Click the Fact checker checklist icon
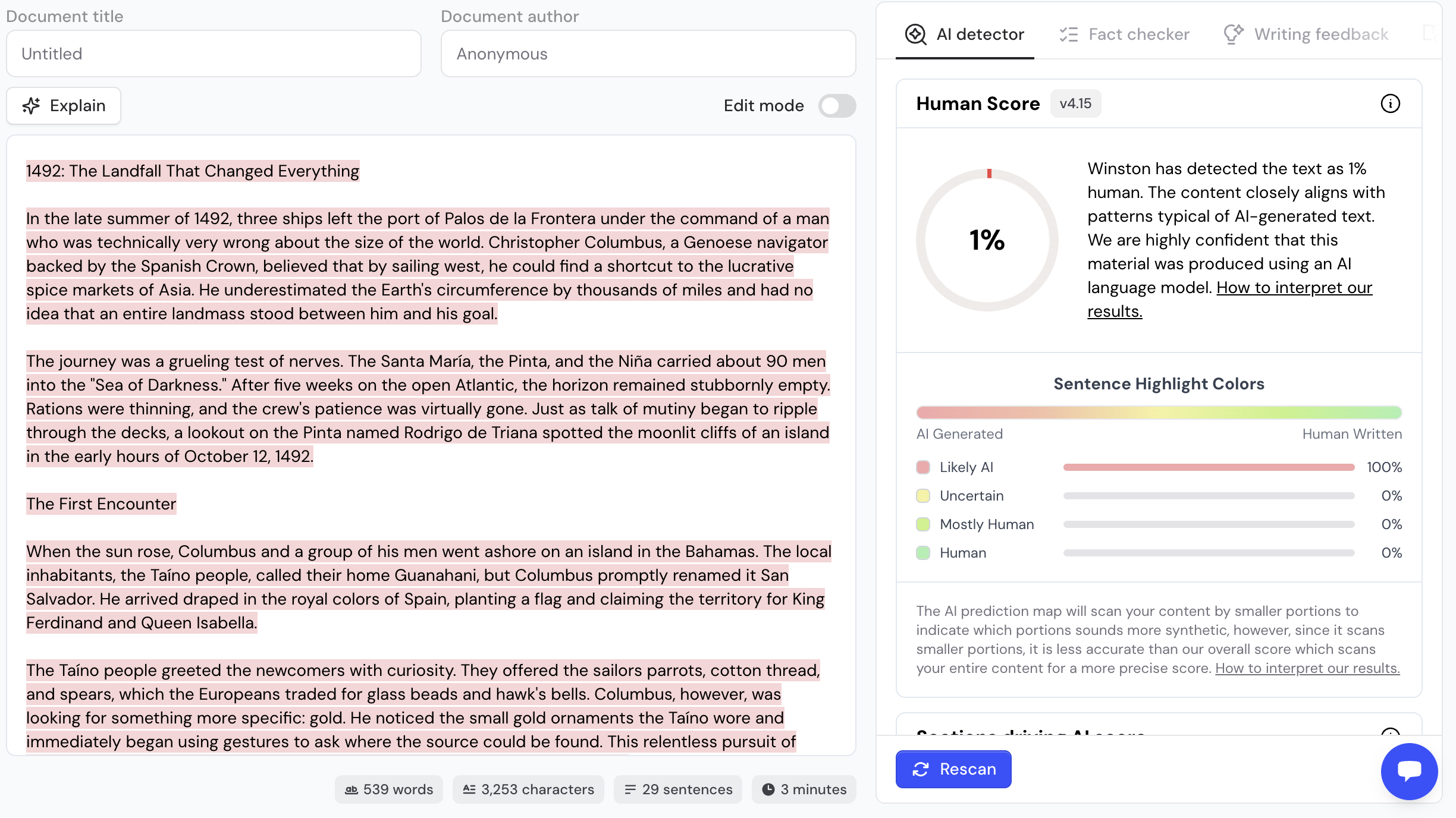 [x=1068, y=34]
